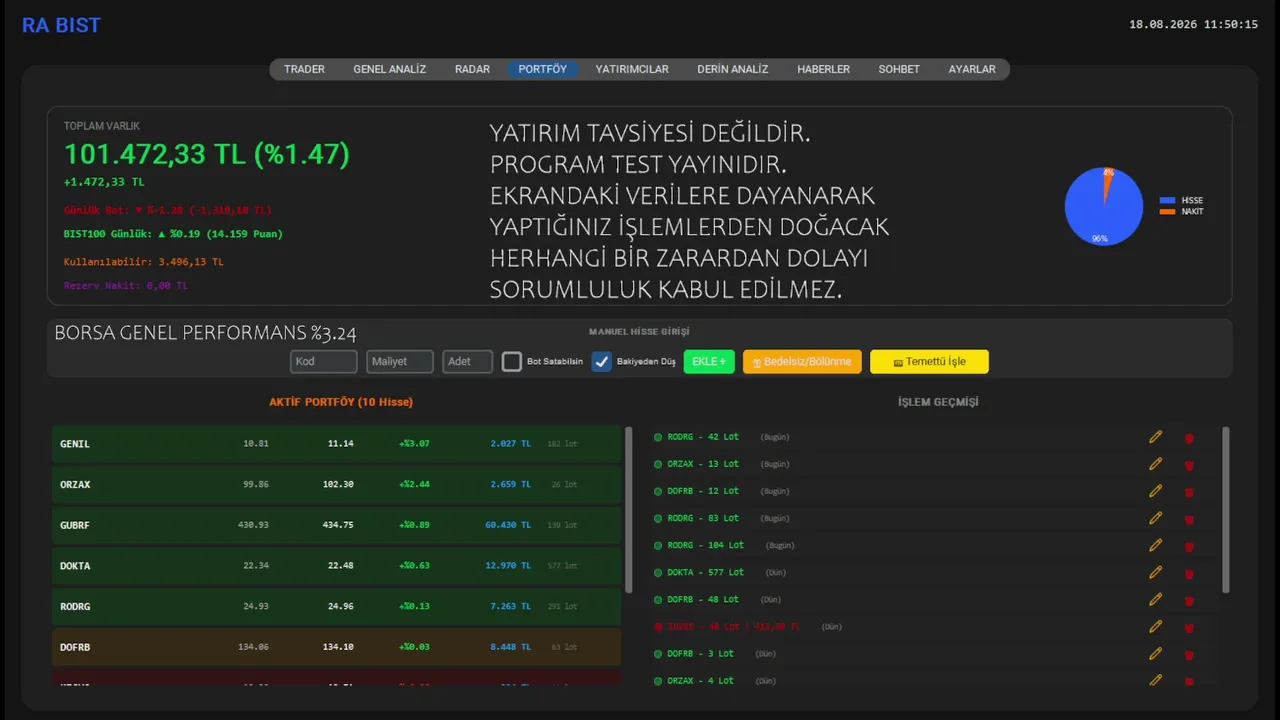Image resolution: width=1280 pixels, height=720 pixels.
Task: Click the total value 101.472,33 TL
Action: [x=207, y=154]
